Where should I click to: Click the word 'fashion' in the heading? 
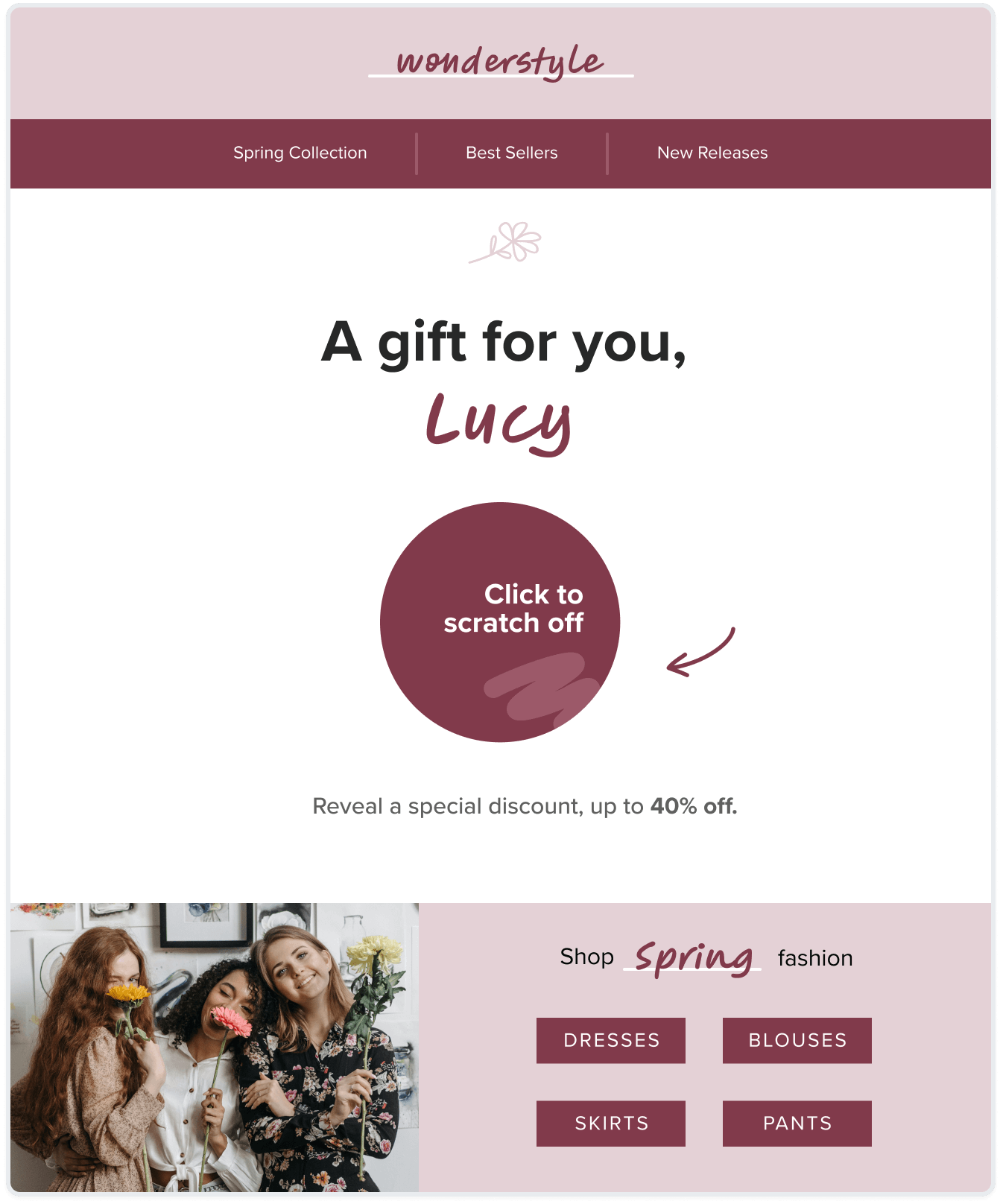(x=815, y=958)
